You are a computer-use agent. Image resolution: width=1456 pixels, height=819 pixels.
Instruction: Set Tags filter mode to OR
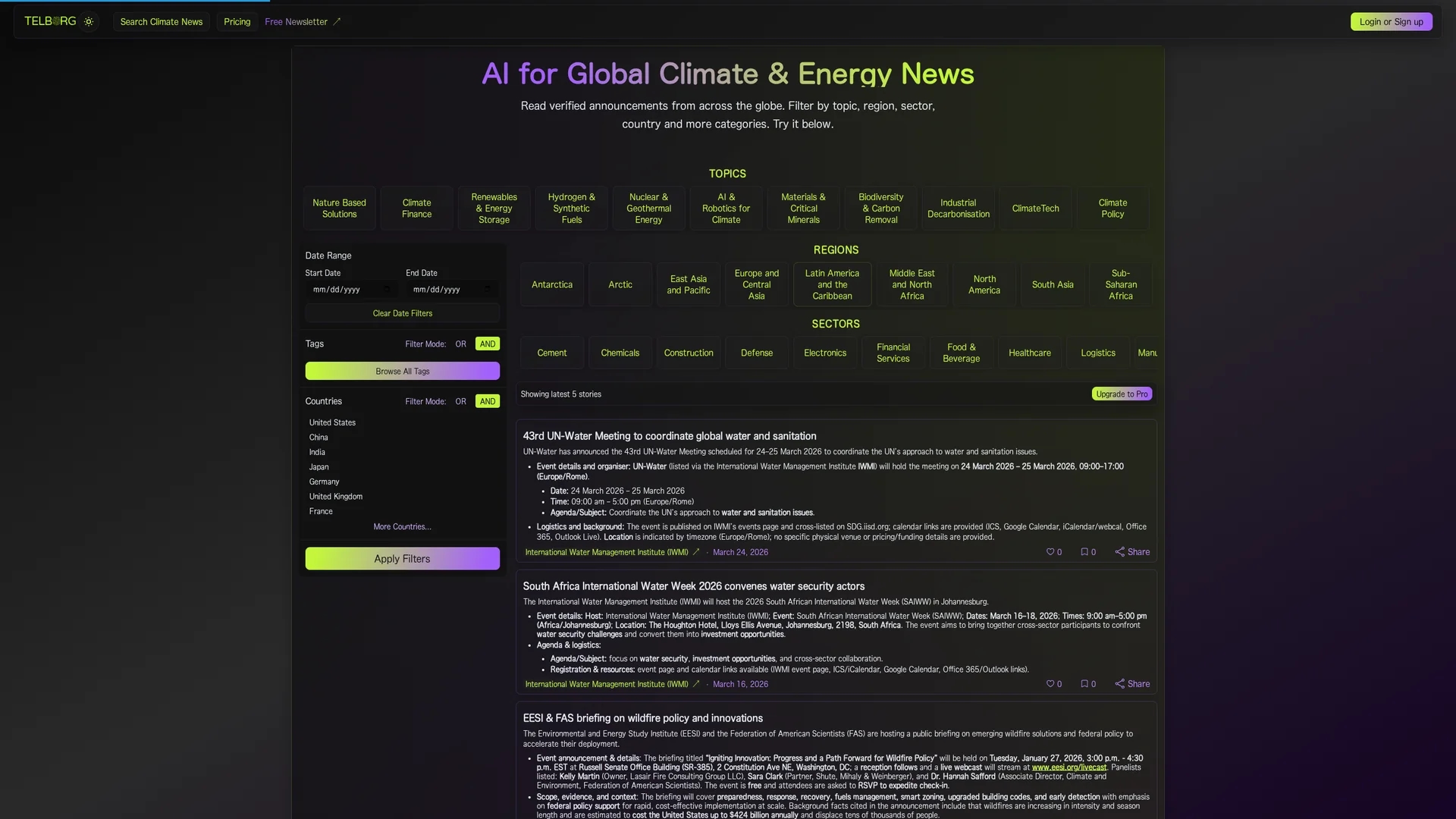461,344
